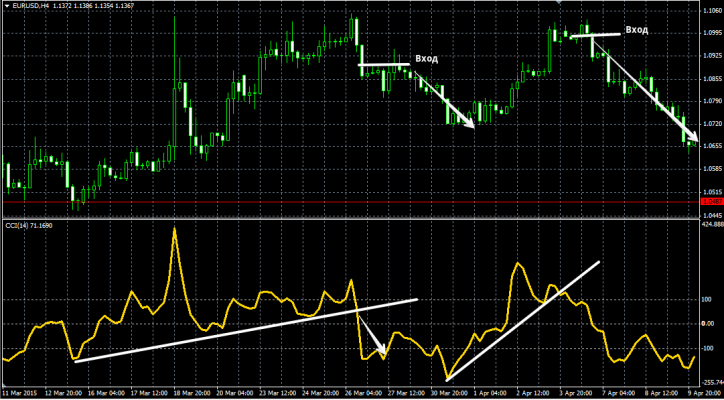724x400 pixels.
Task: Select the second 'Вход' label near top right
Action: coord(636,30)
